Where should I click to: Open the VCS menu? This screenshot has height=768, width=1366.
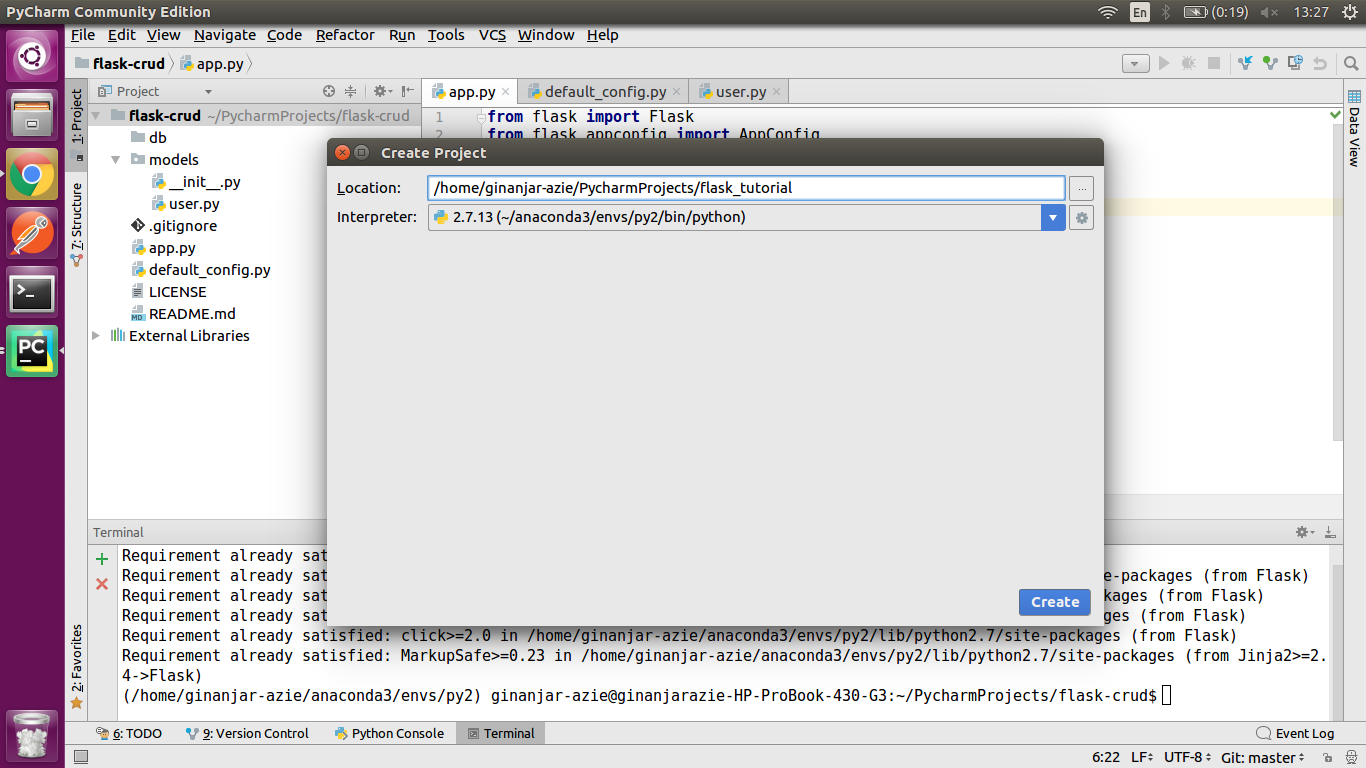[x=492, y=34]
